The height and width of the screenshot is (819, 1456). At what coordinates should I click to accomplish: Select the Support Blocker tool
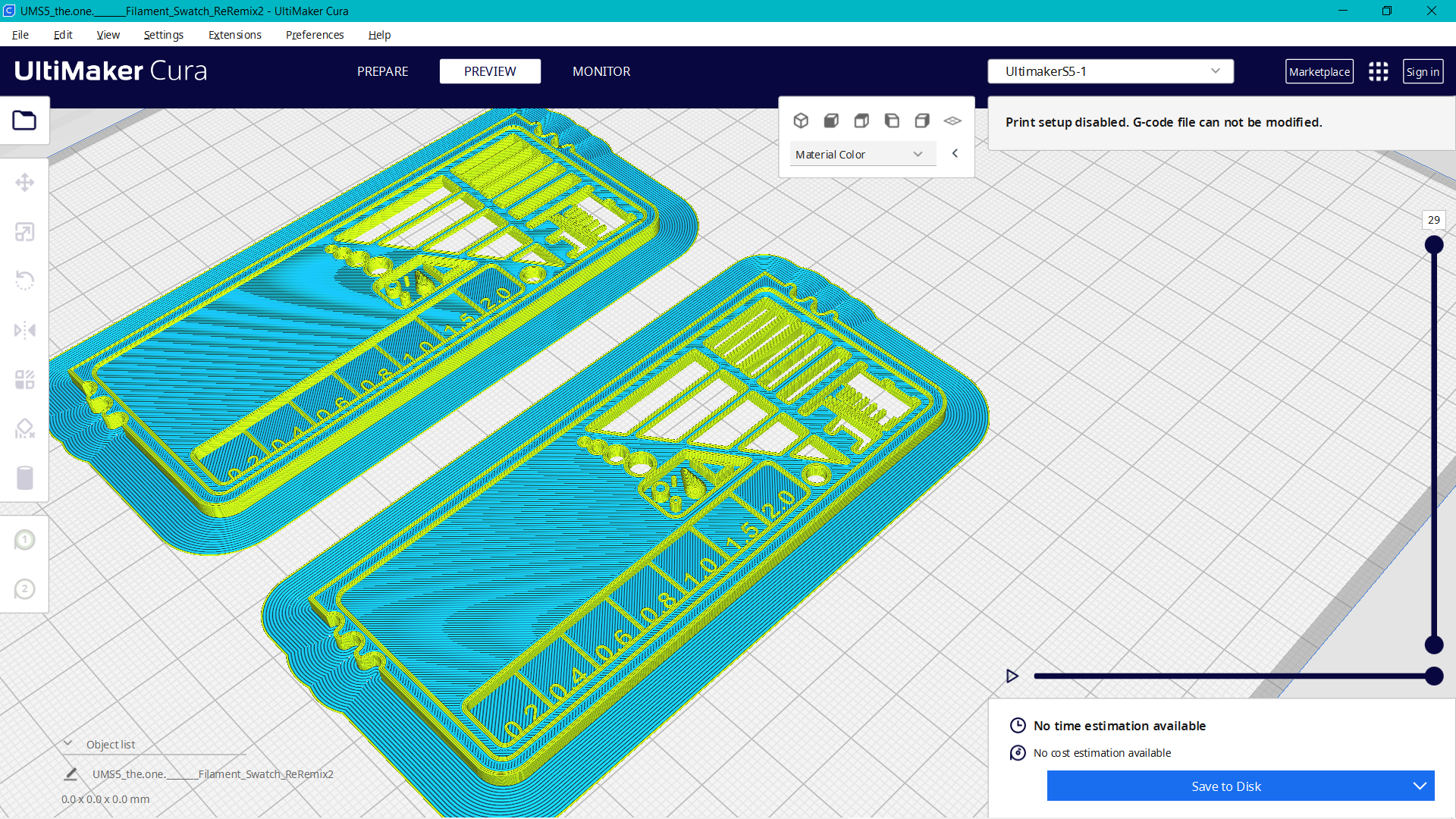coord(25,428)
